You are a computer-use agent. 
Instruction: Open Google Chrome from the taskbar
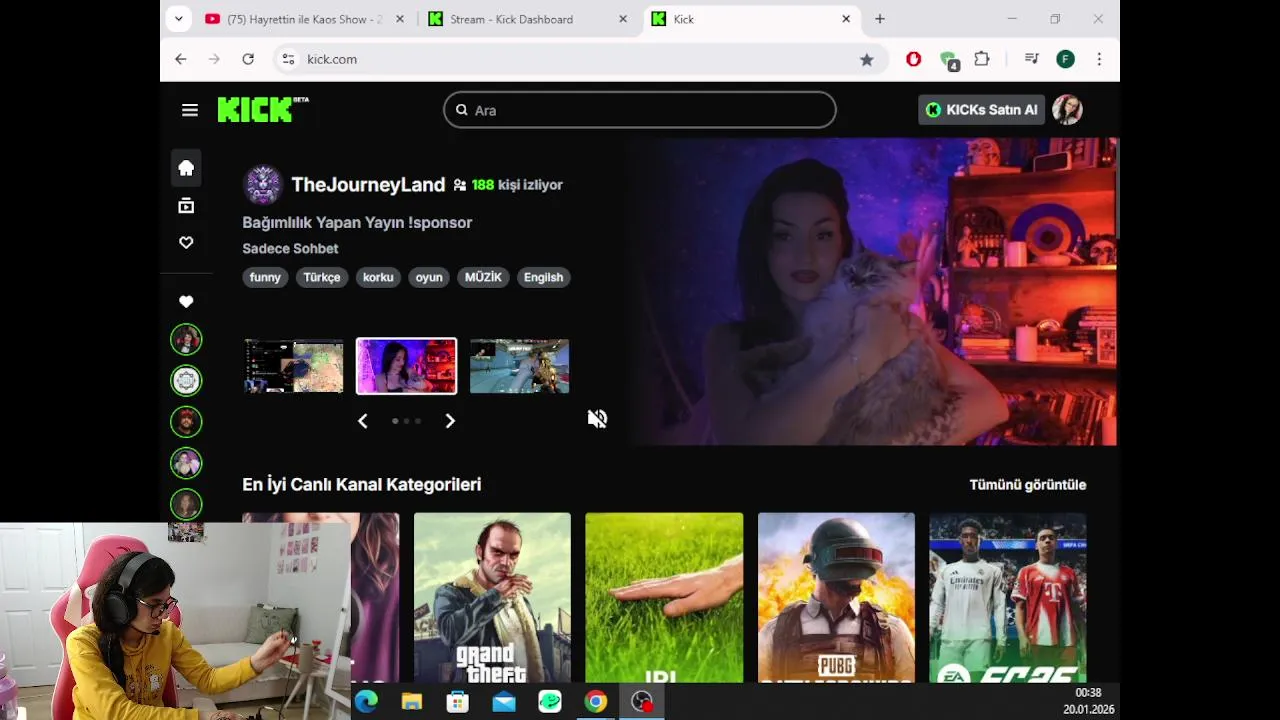[596, 702]
